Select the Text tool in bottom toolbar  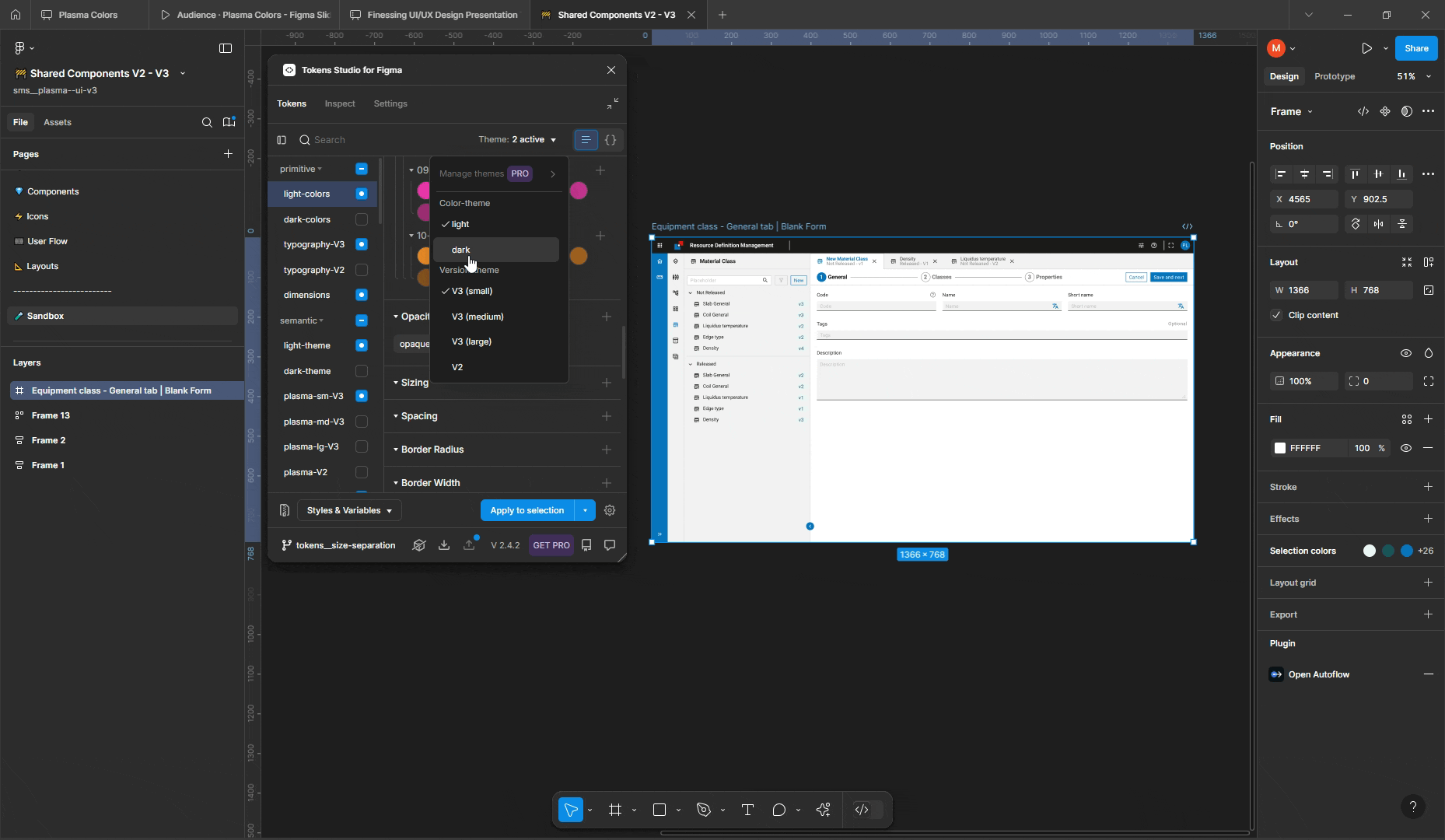(x=747, y=810)
